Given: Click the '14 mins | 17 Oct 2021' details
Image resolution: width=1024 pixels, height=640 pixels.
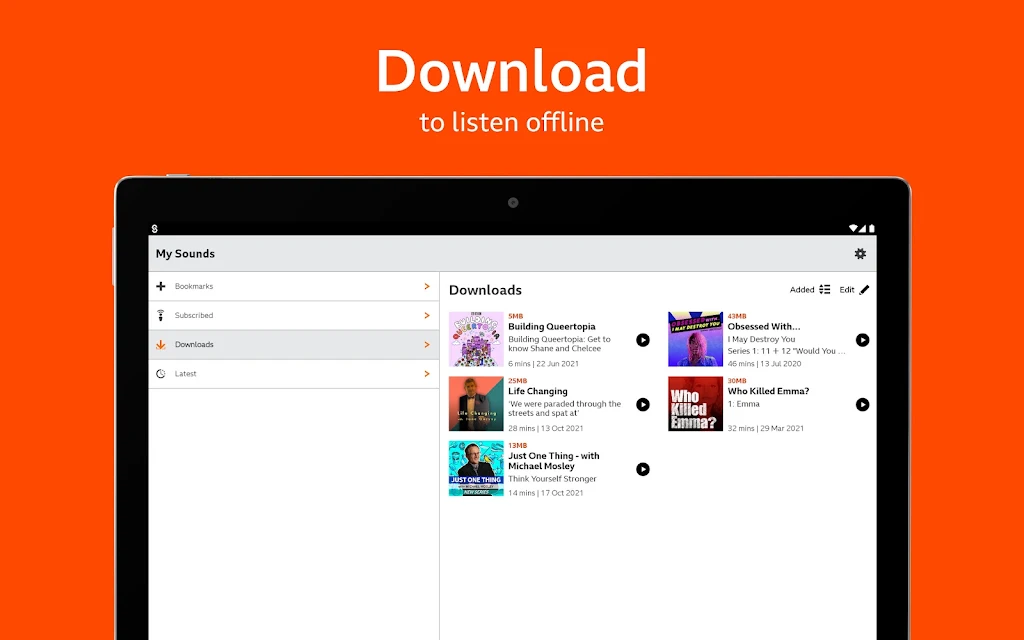Looking at the screenshot, I should (x=546, y=493).
